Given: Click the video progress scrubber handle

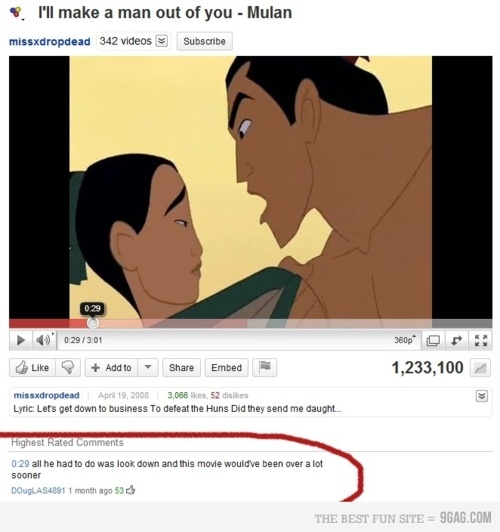Looking at the screenshot, I should pos(93,323).
